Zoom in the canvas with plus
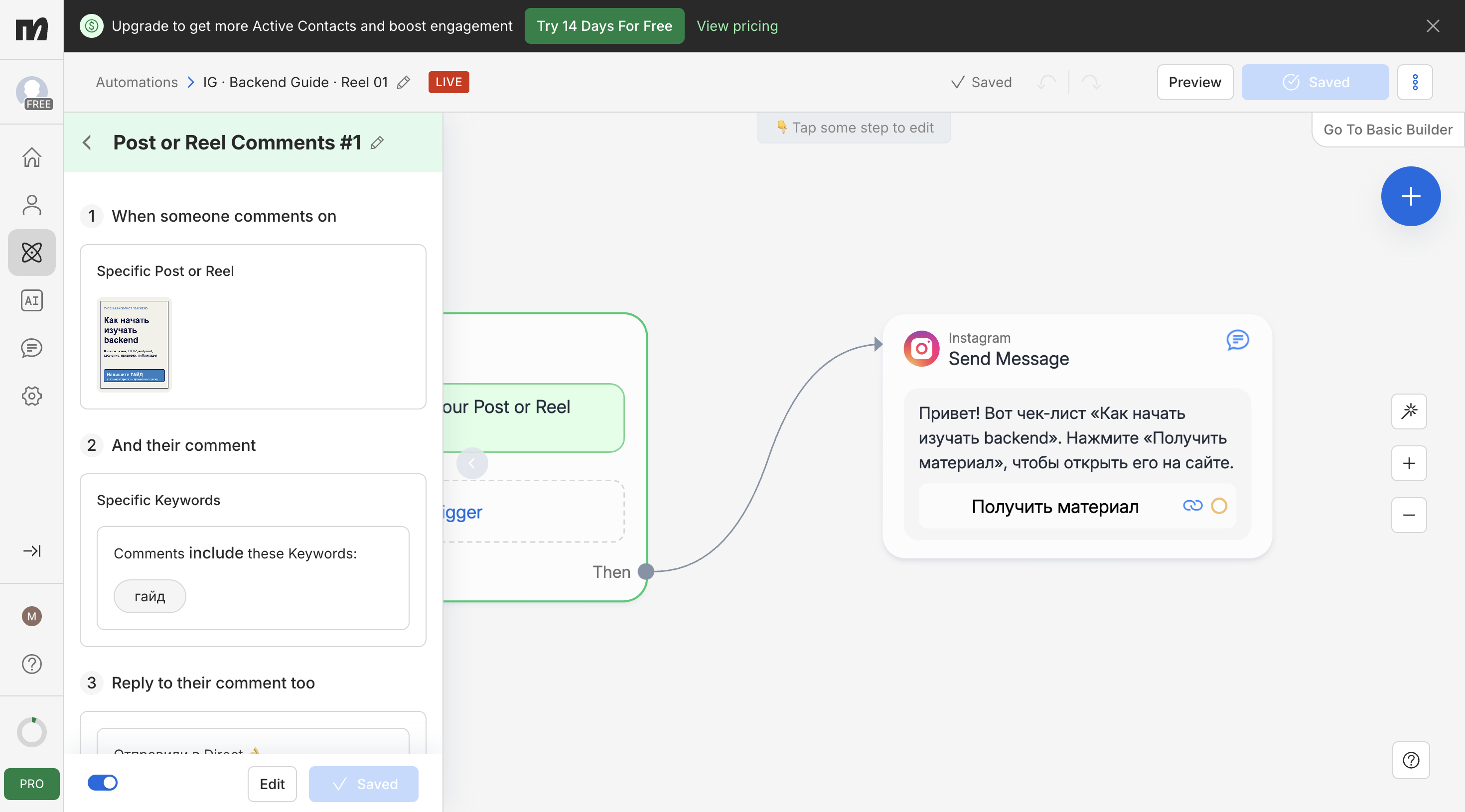Viewport: 1465px width, 812px height. tap(1409, 463)
